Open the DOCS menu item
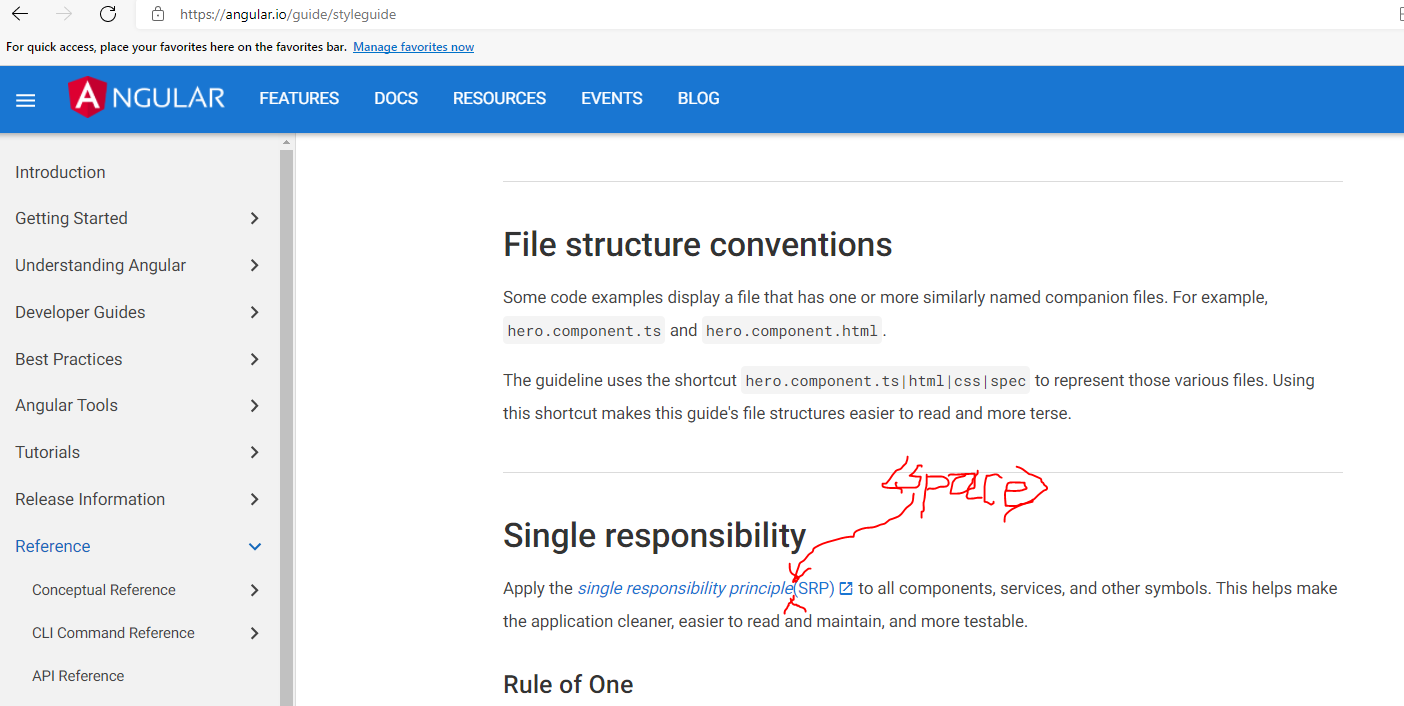1404x706 pixels. click(395, 98)
